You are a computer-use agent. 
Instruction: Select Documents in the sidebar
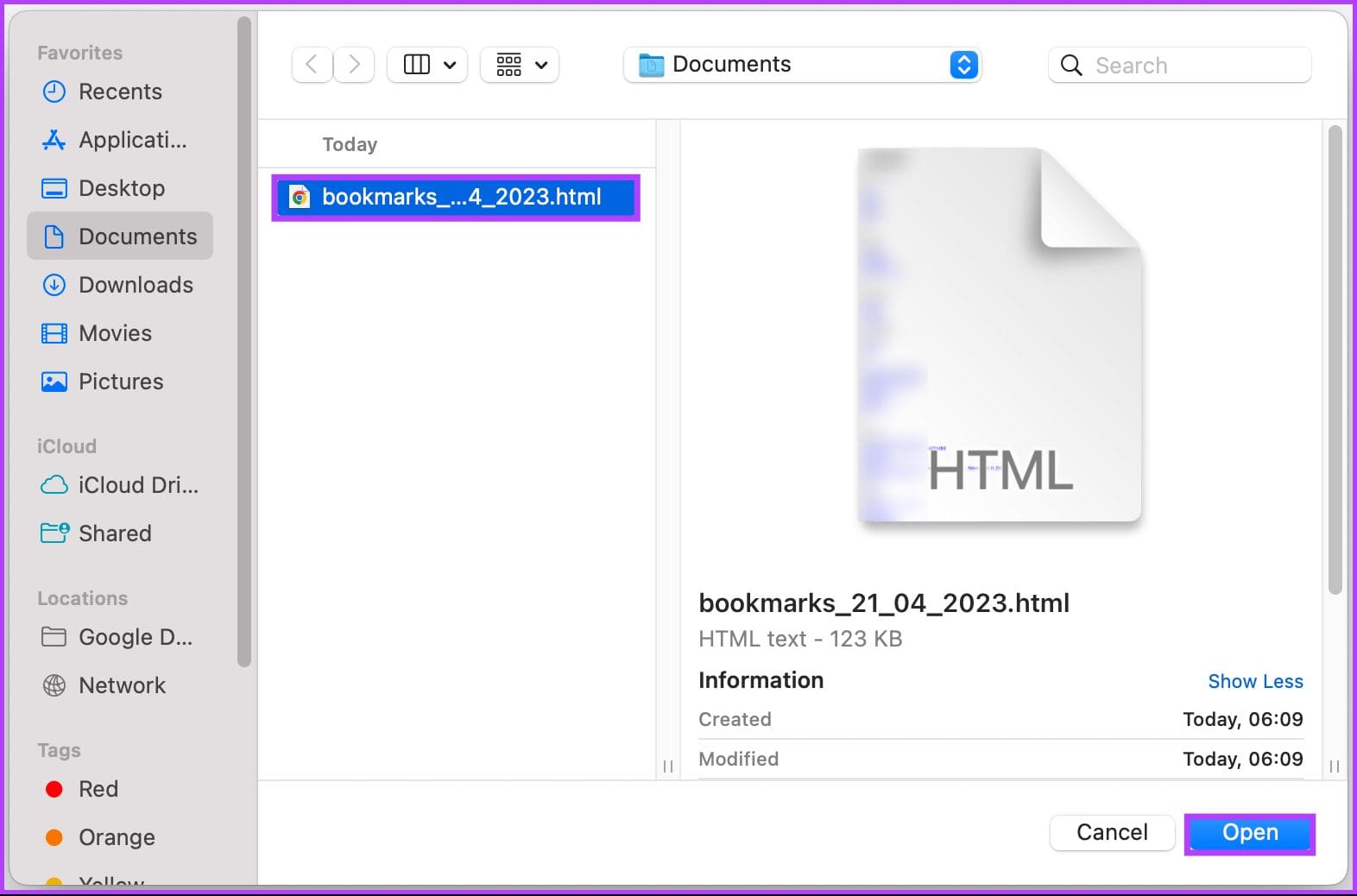pos(120,237)
